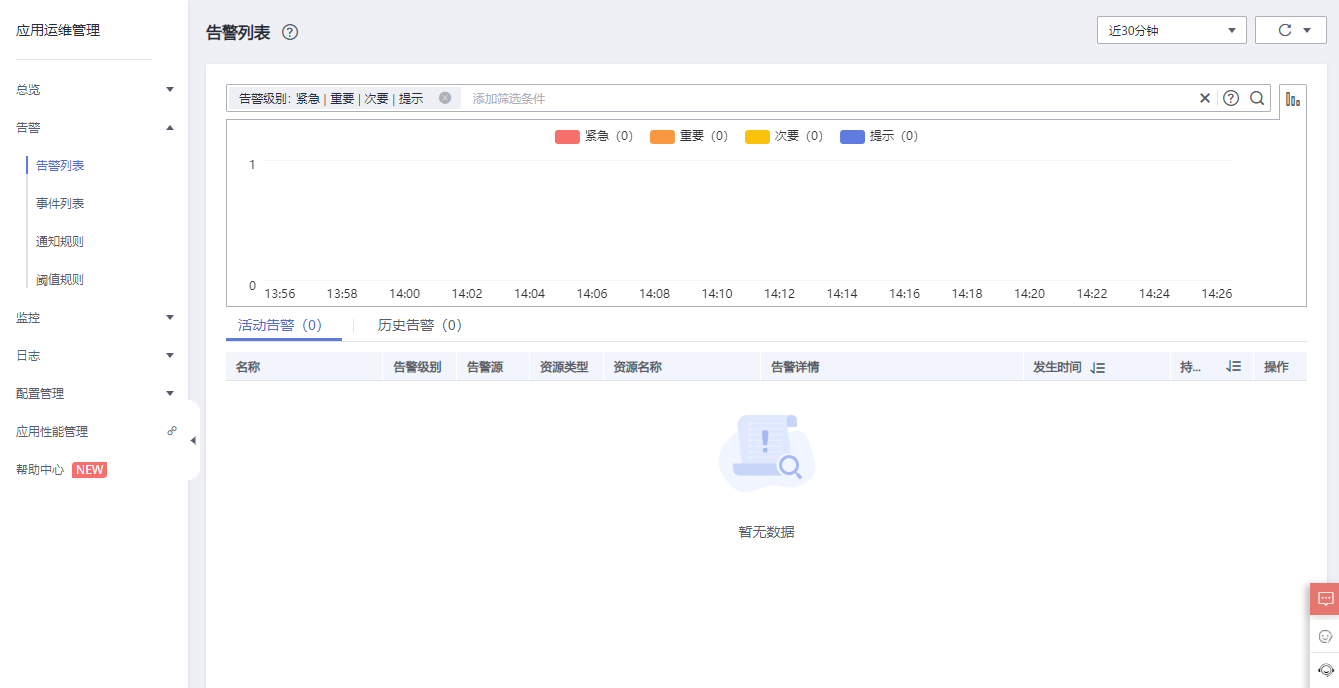Click the search magnifier icon
This screenshot has width=1339, height=688.
[x=1257, y=98]
